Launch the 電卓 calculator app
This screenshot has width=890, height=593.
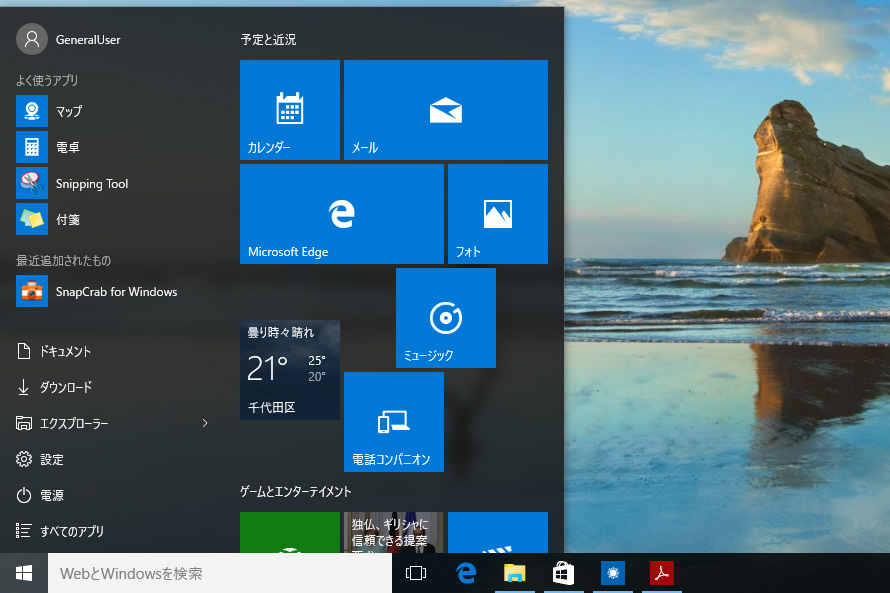point(114,148)
